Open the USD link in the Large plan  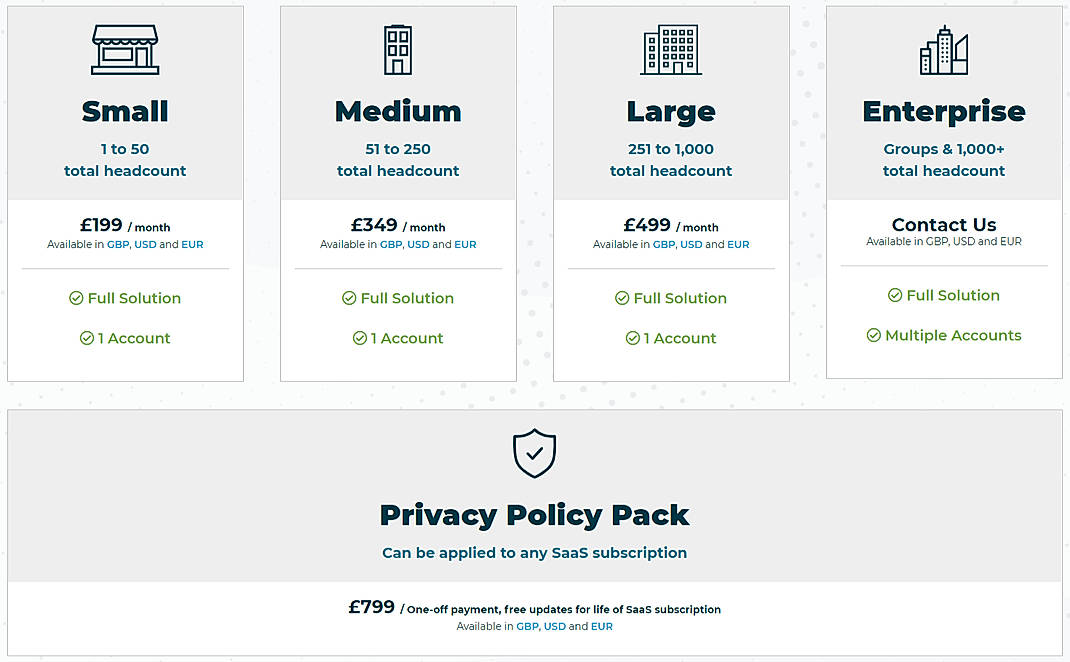pos(691,244)
